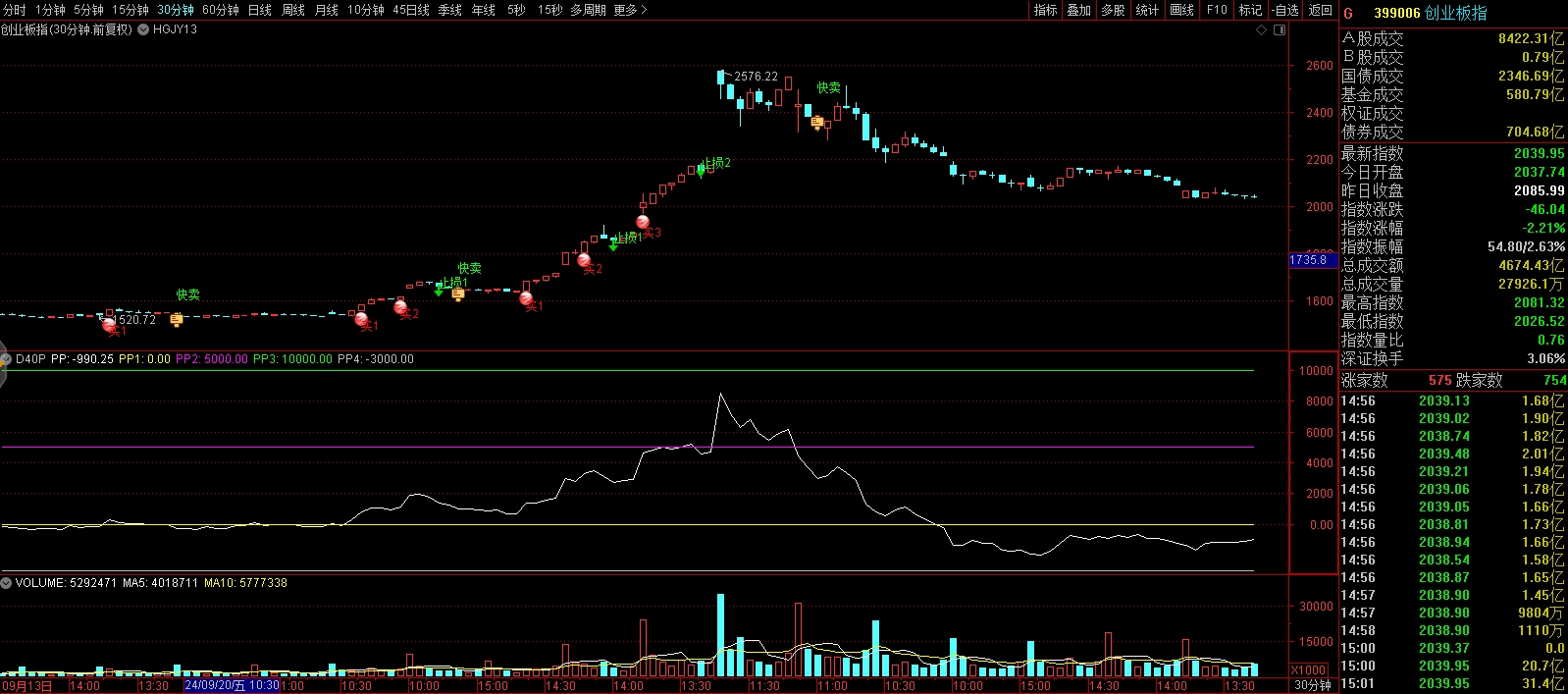Open the 画线 drawing tools
1568x694 pixels.
point(1182,10)
